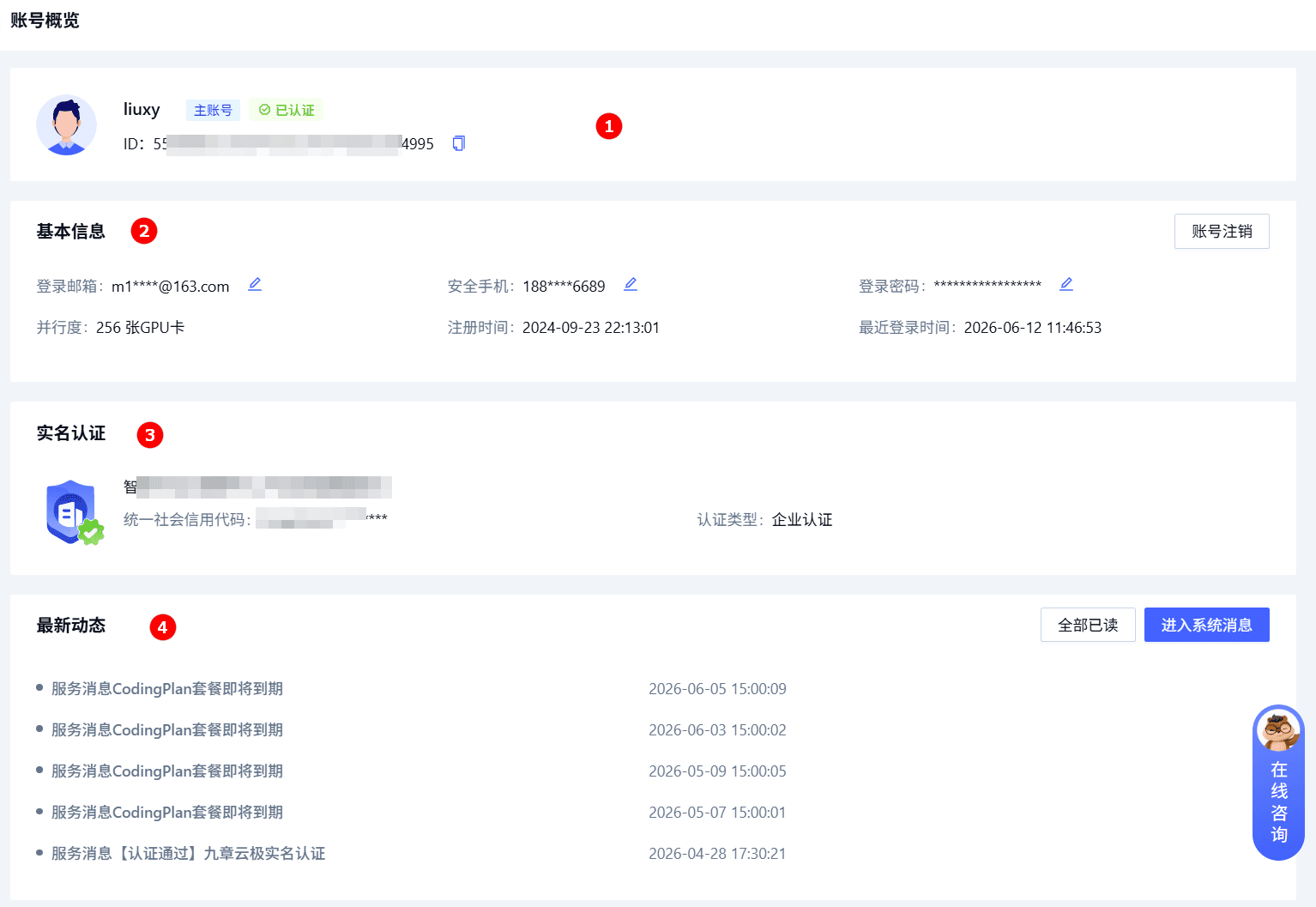Open the 在线咨询 online chat widget
This screenshot has height=907, width=1316.
click(x=1278, y=783)
